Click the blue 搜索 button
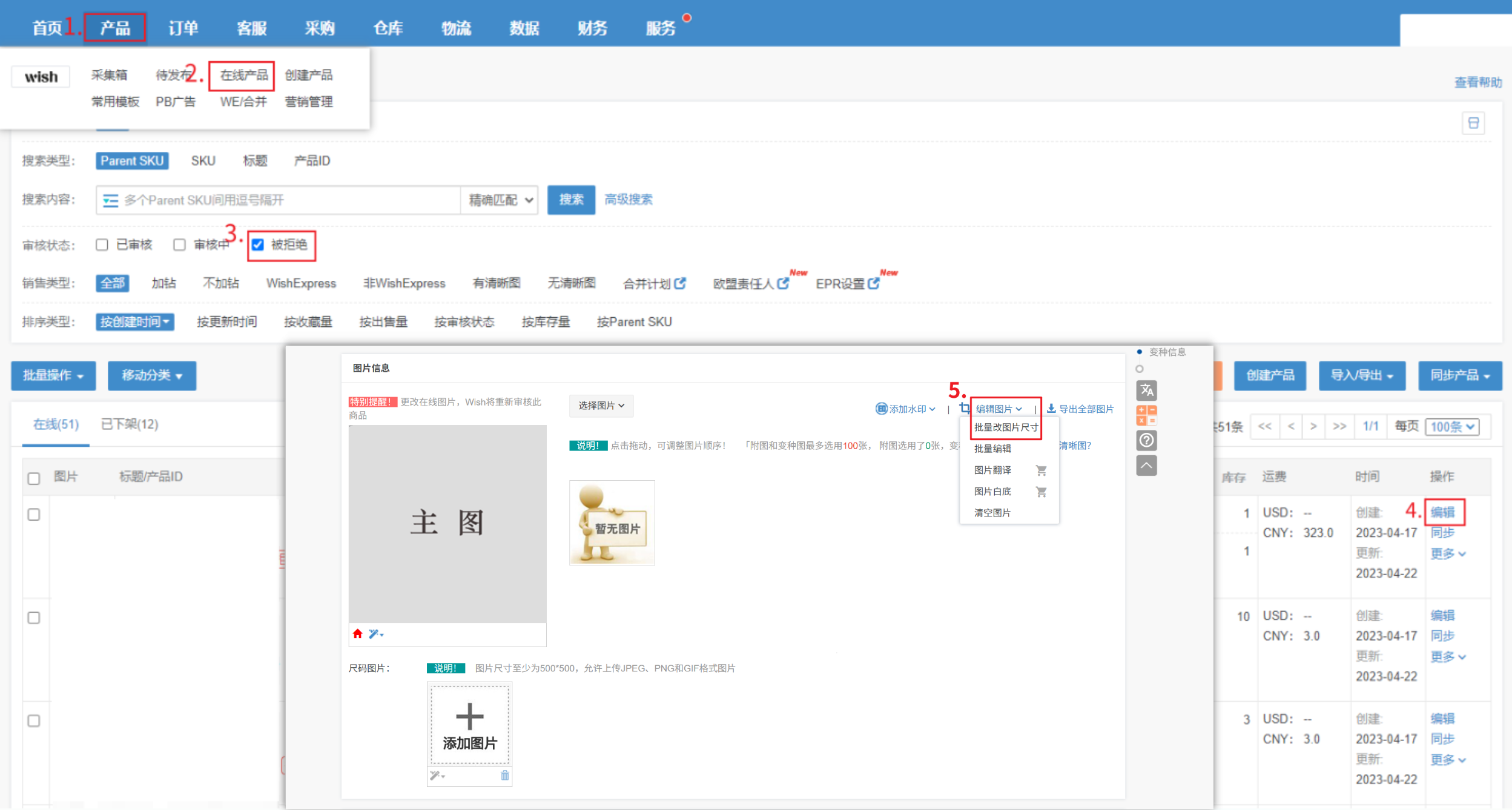 [570, 200]
